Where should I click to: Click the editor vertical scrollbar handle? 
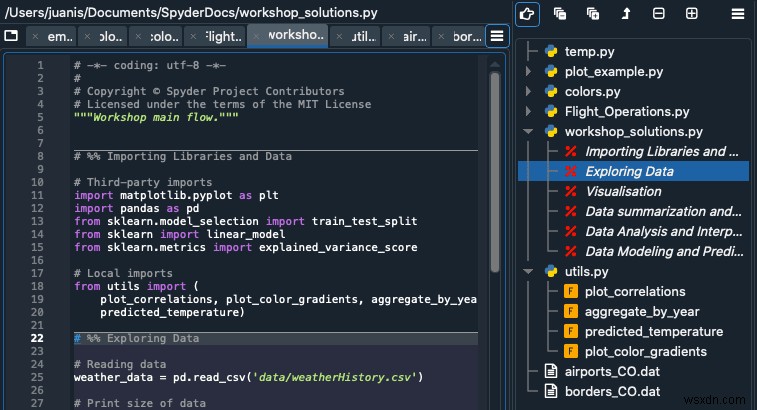click(495, 172)
